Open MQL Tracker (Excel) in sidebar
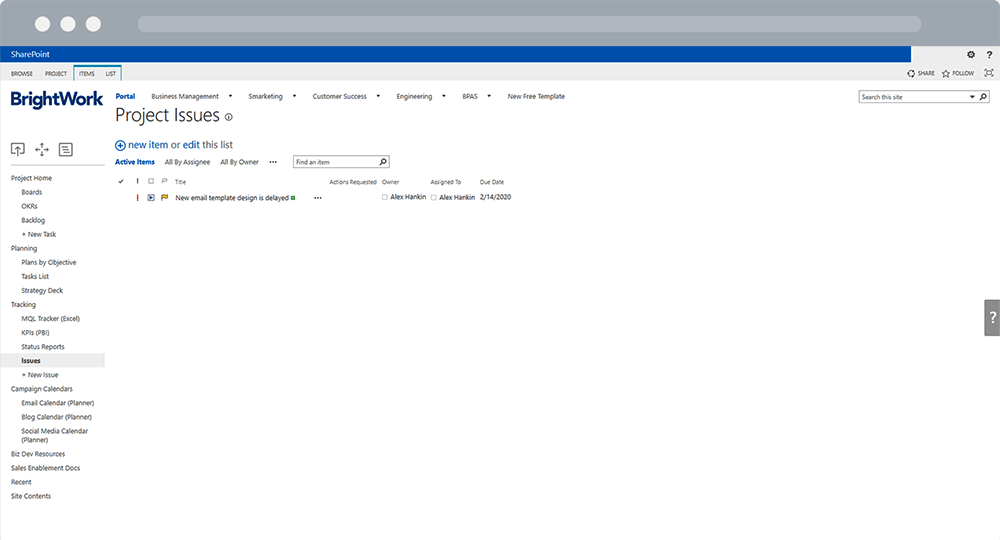Screen dimensions: 1000x540 (50, 319)
